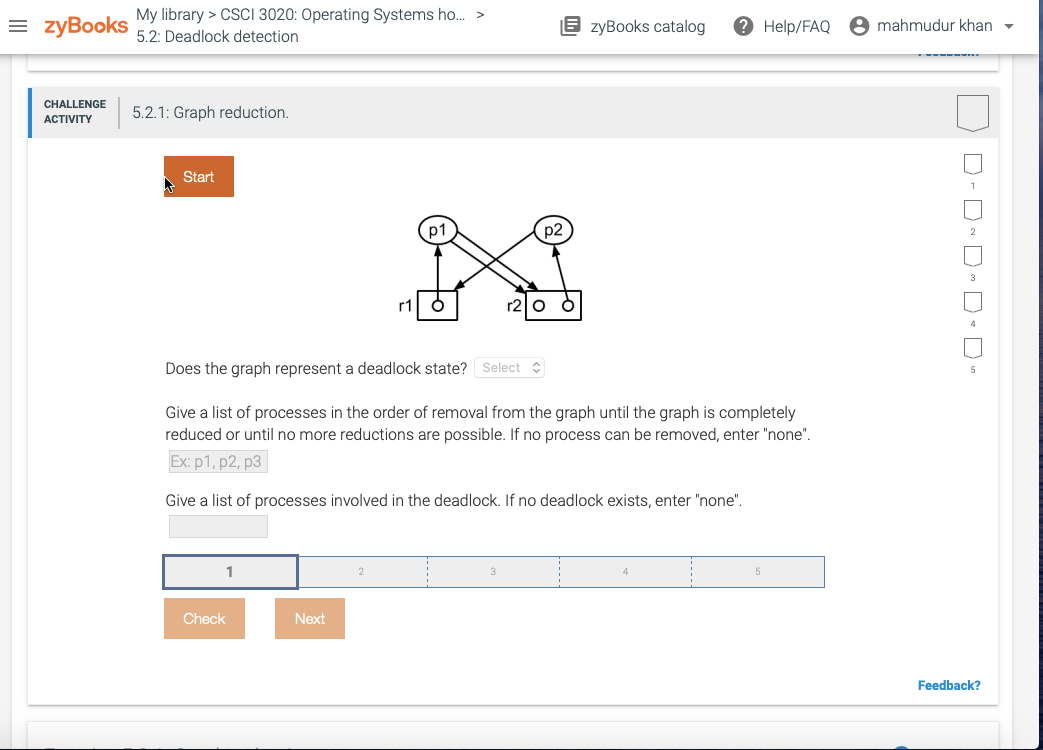
Task: Click the deadlocked processes input field
Action: 218,526
